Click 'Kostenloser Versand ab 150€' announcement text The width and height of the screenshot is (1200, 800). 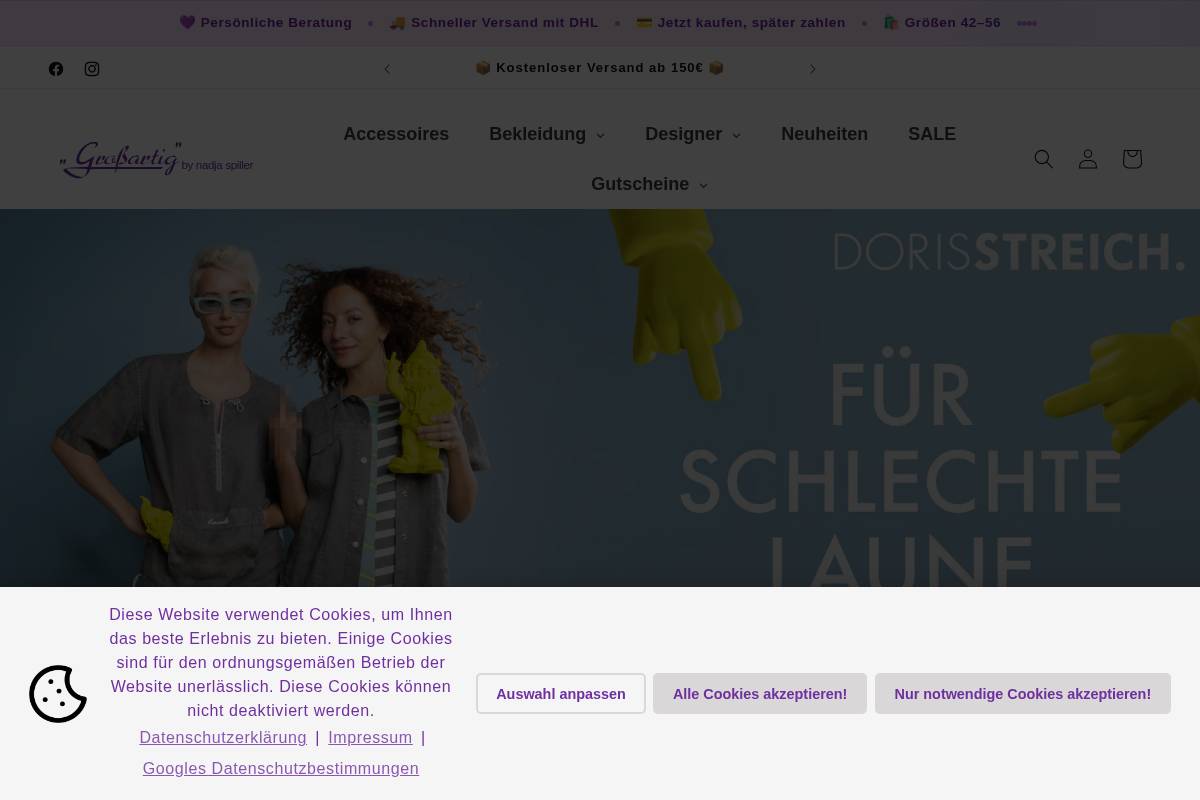click(600, 68)
